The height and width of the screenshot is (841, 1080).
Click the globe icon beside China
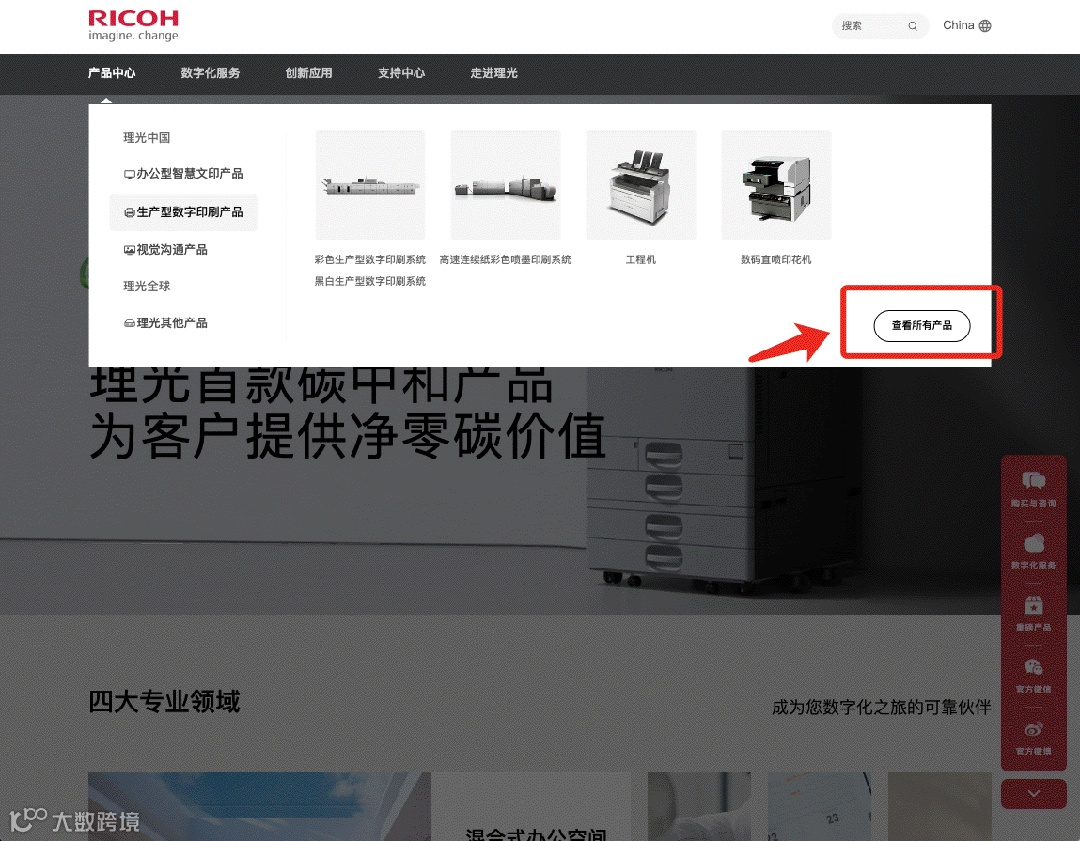985,26
